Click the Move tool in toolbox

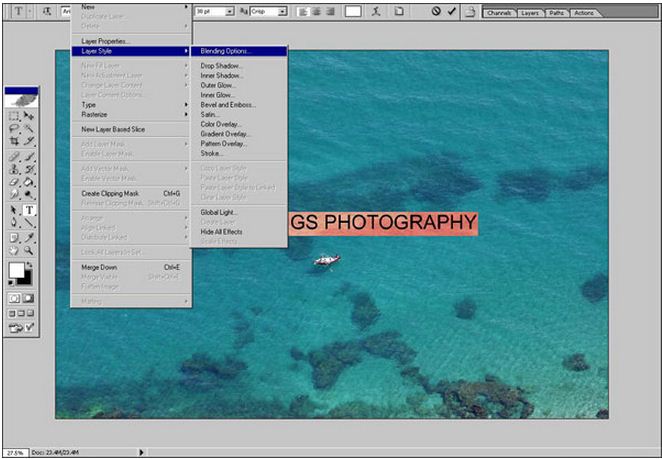click(30, 116)
